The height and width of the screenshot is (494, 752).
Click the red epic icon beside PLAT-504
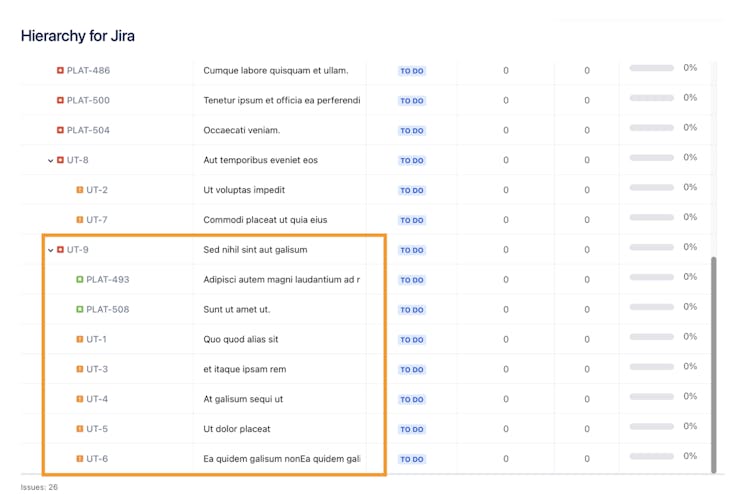point(60,130)
